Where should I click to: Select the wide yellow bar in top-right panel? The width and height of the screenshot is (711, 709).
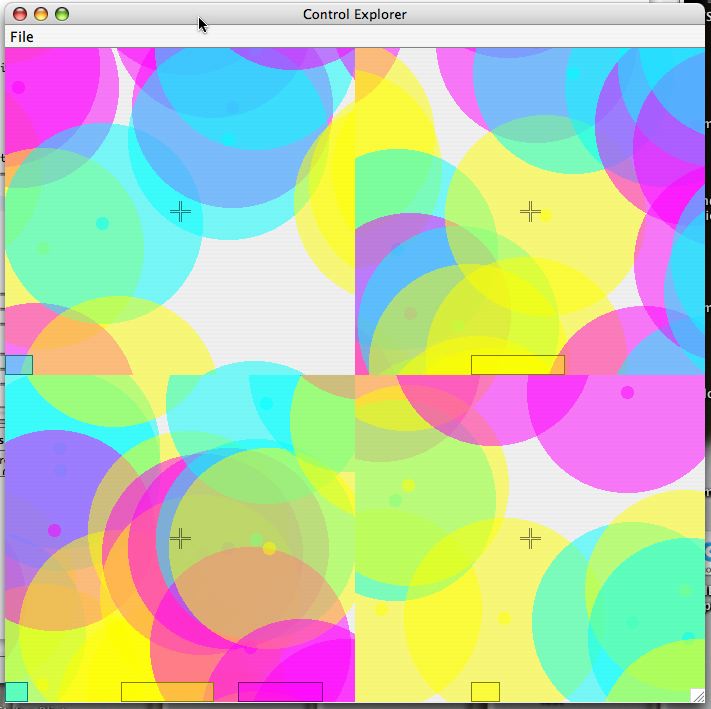[x=517, y=365]
